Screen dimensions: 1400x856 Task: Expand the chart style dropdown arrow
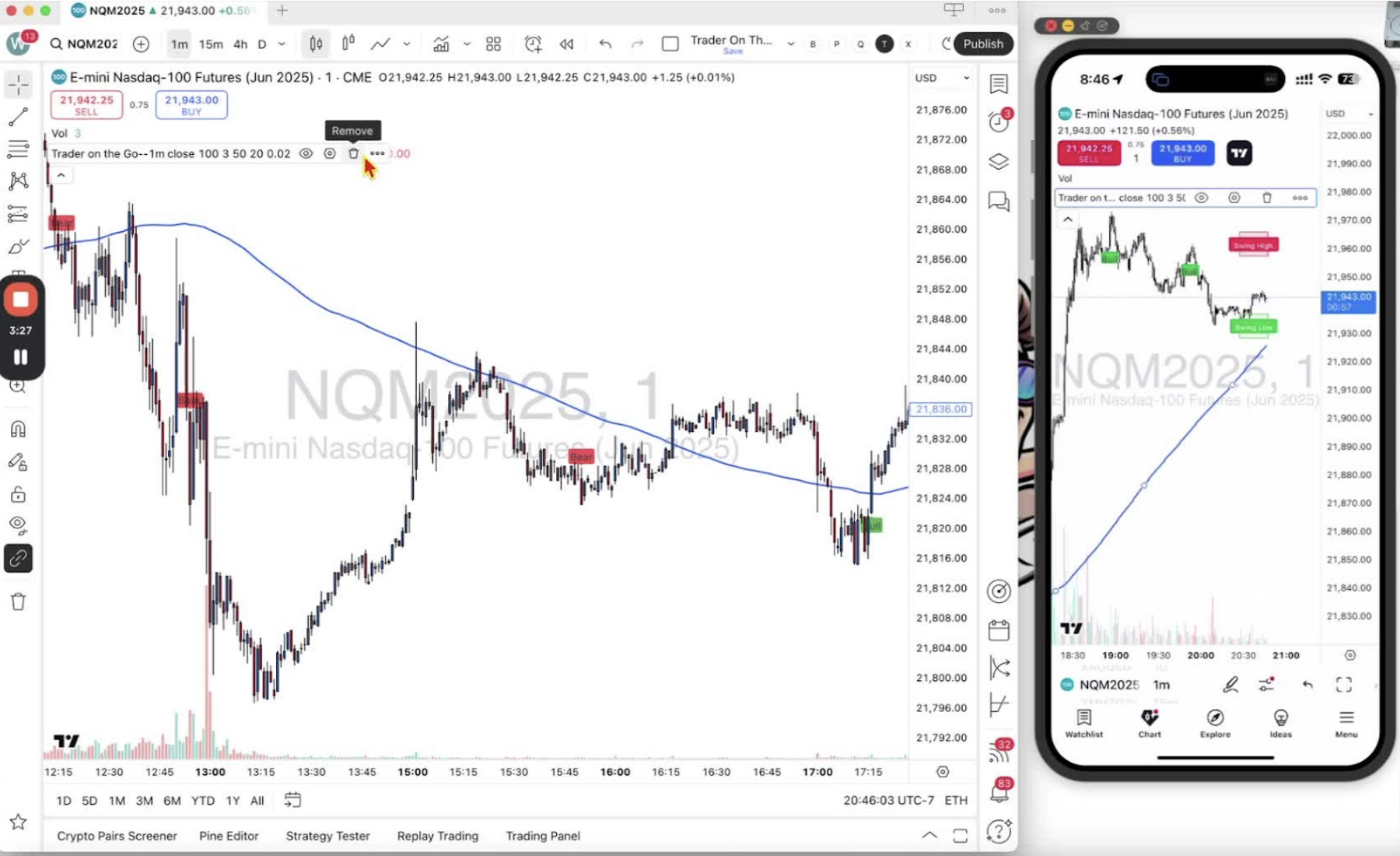click(406, 44)
